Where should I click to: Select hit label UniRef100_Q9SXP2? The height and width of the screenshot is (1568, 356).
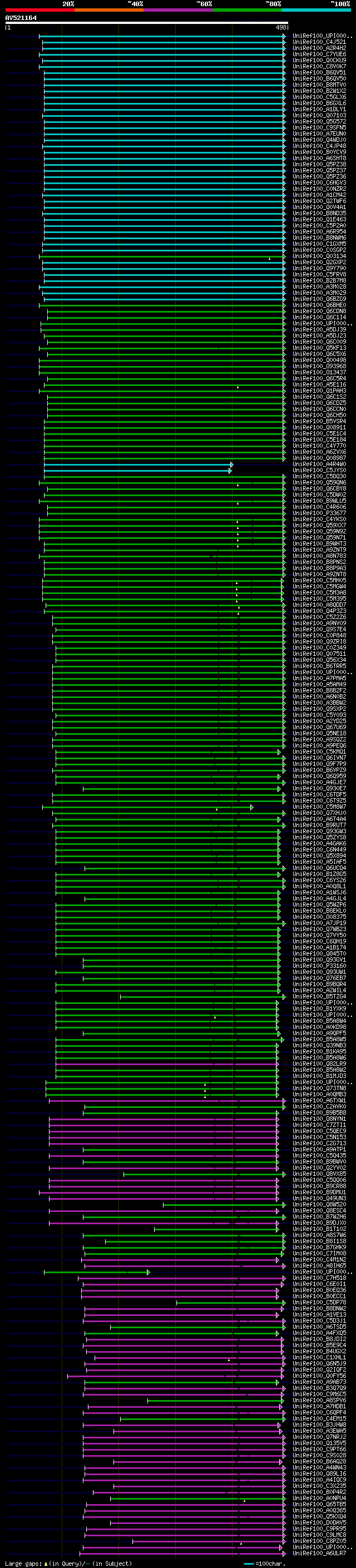point(319,709)
